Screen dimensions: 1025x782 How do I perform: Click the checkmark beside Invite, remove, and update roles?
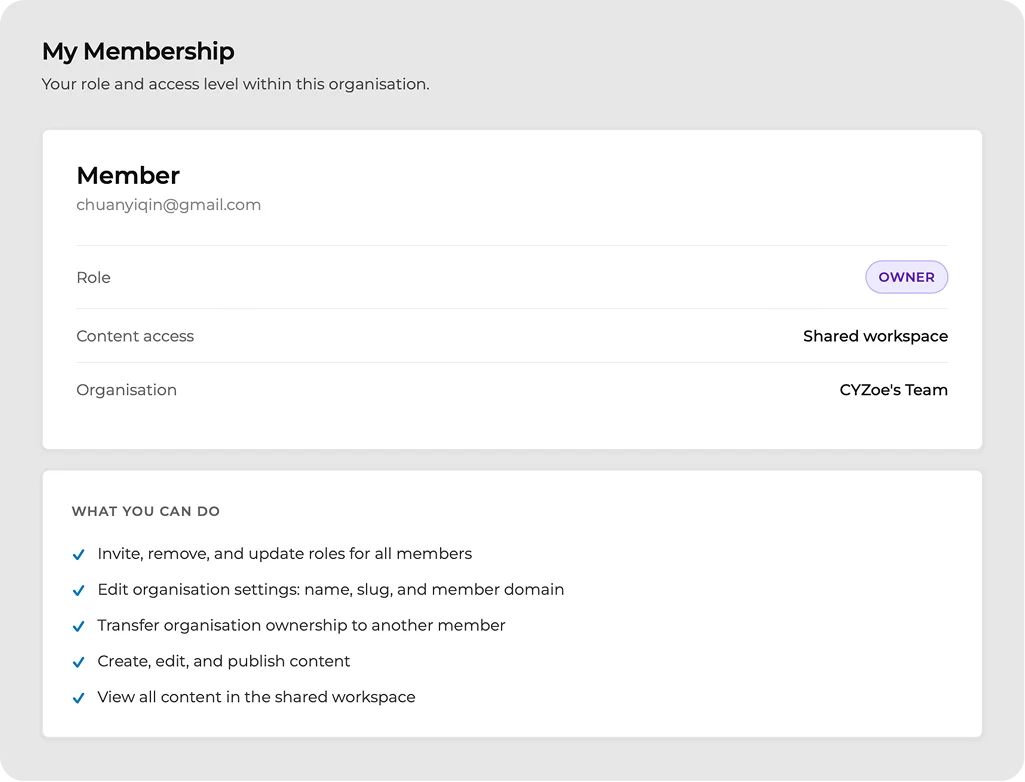point(78,554)
